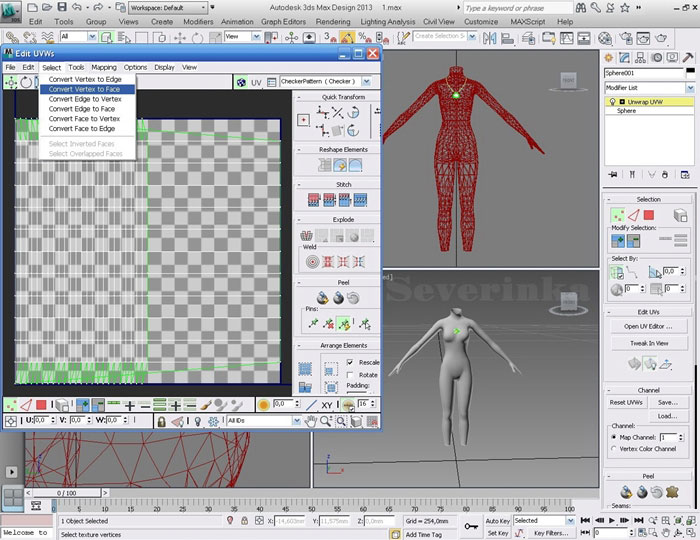Image resolution: width=700 pixels, height=540 pixels.
Task: Click the time slider 0/100 handle
Action: [x=67, y=493]
